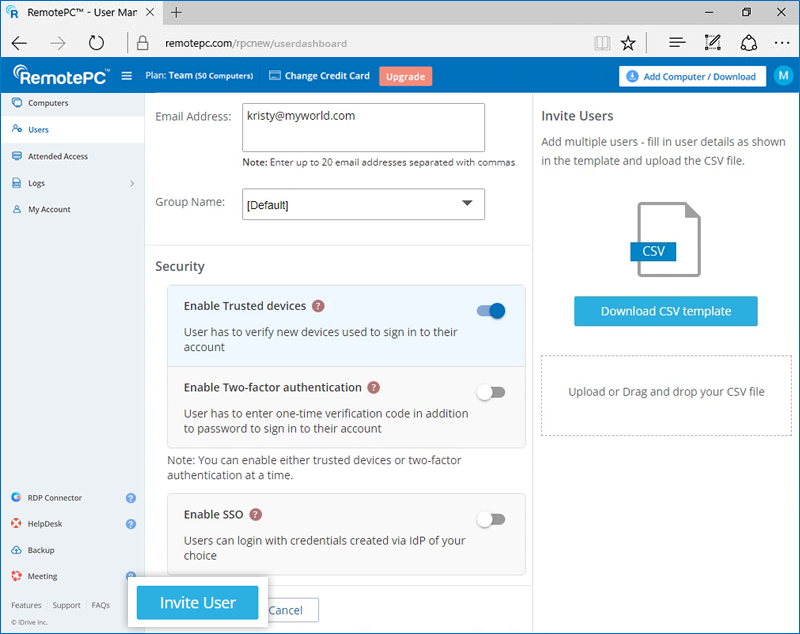
Task: Click the browser forward arrow
Action: pyautogui.click(x=58, y=43)
